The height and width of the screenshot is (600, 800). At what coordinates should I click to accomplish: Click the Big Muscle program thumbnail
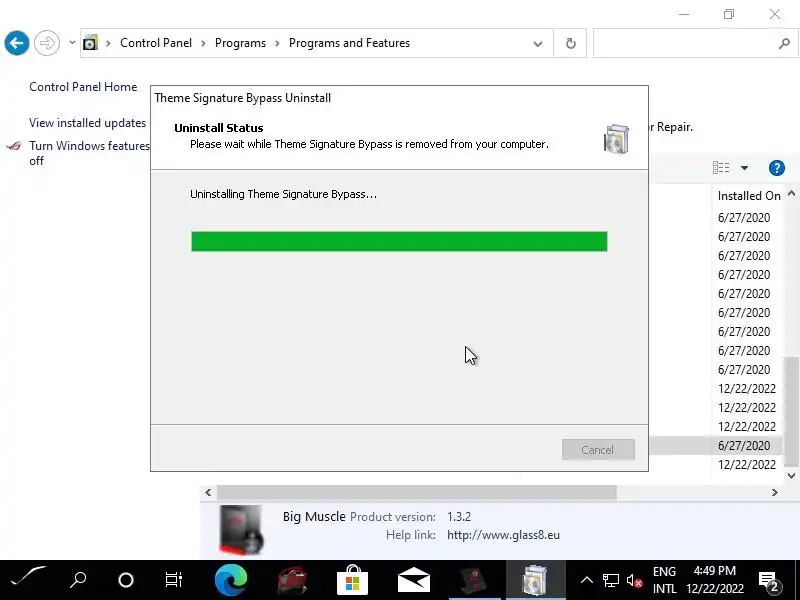coord(241,530)
